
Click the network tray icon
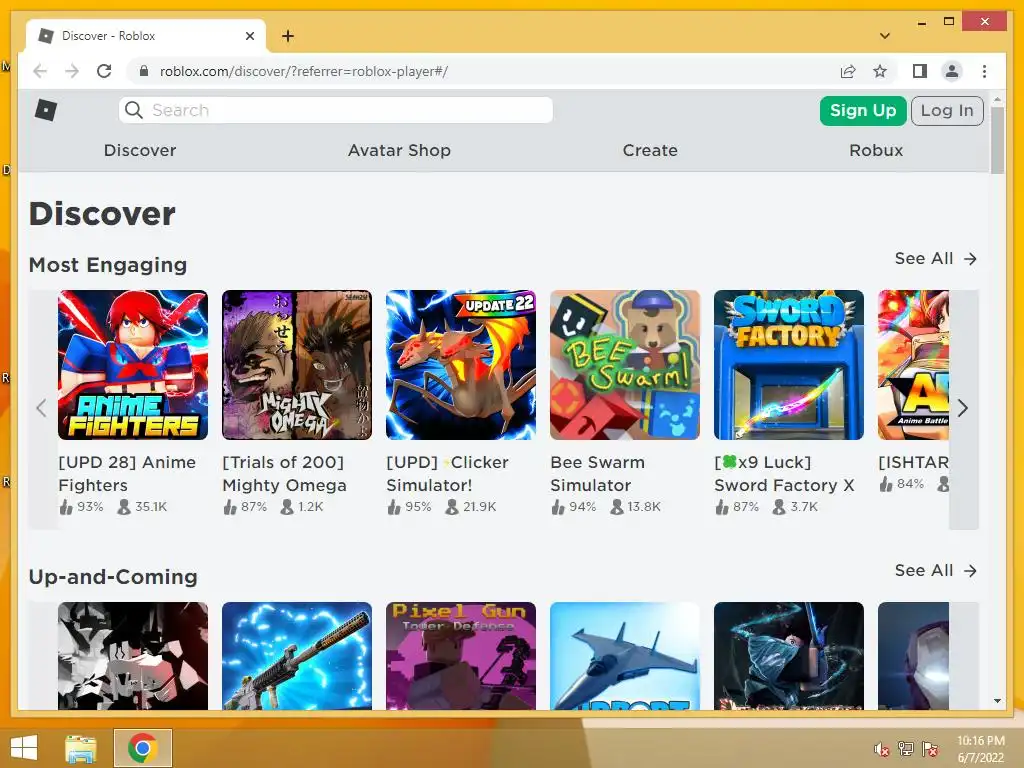tap(906, 748)
